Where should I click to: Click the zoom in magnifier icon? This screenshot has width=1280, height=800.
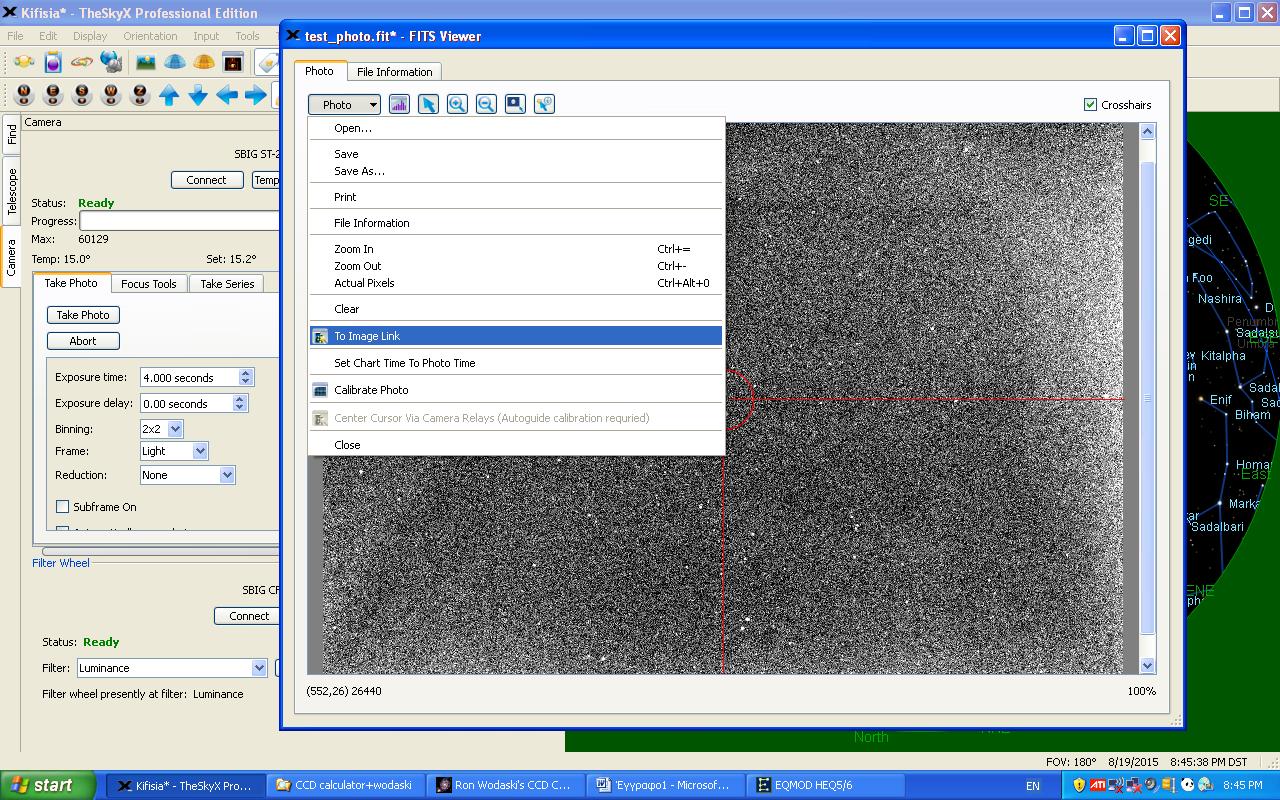(457, 104)
